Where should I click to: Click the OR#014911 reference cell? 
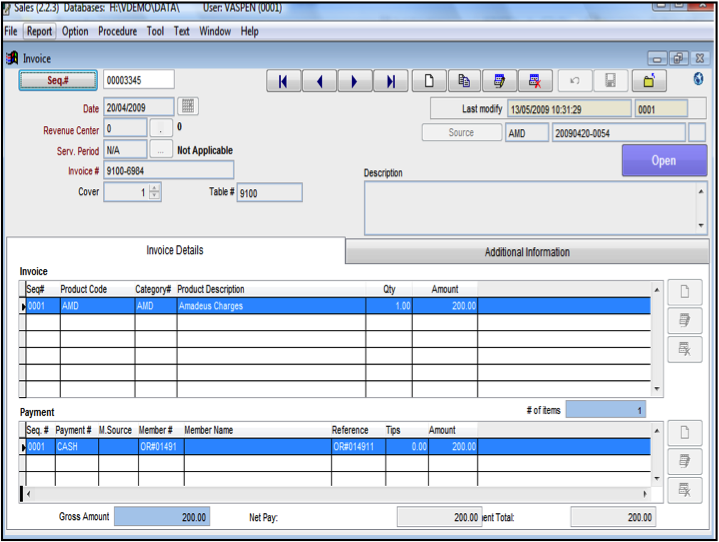(358, 447)
